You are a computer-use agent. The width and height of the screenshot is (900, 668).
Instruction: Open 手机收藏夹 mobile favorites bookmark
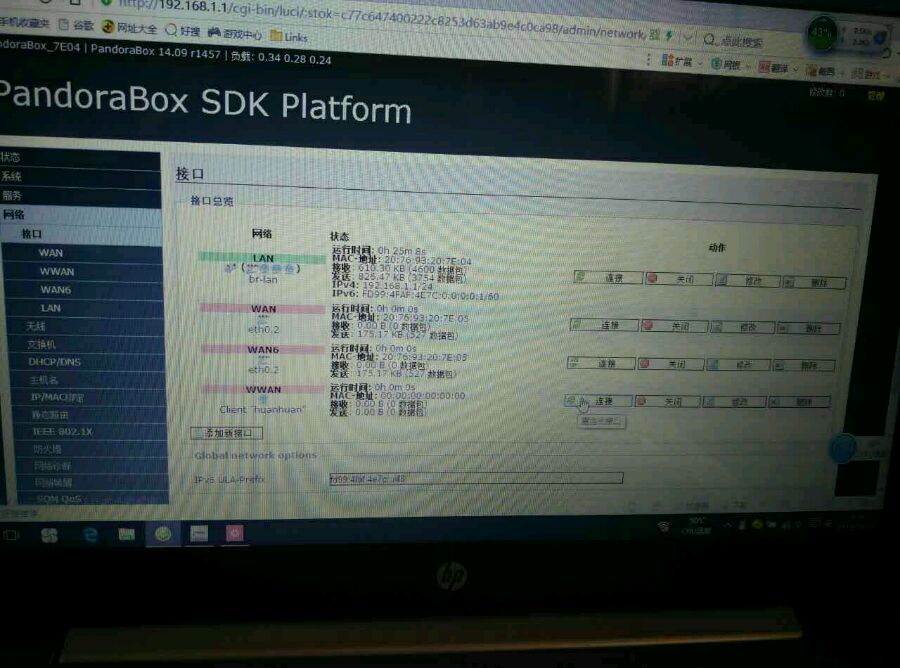25,22
